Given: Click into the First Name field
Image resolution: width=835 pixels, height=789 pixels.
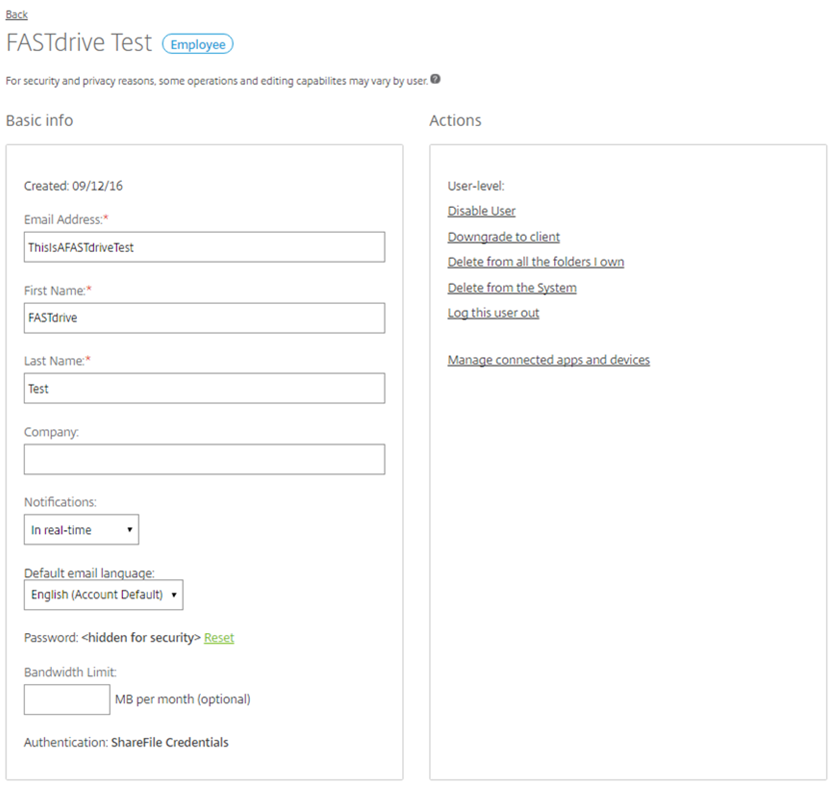Looking at the screenshot, I should click(x=204, y=318).
